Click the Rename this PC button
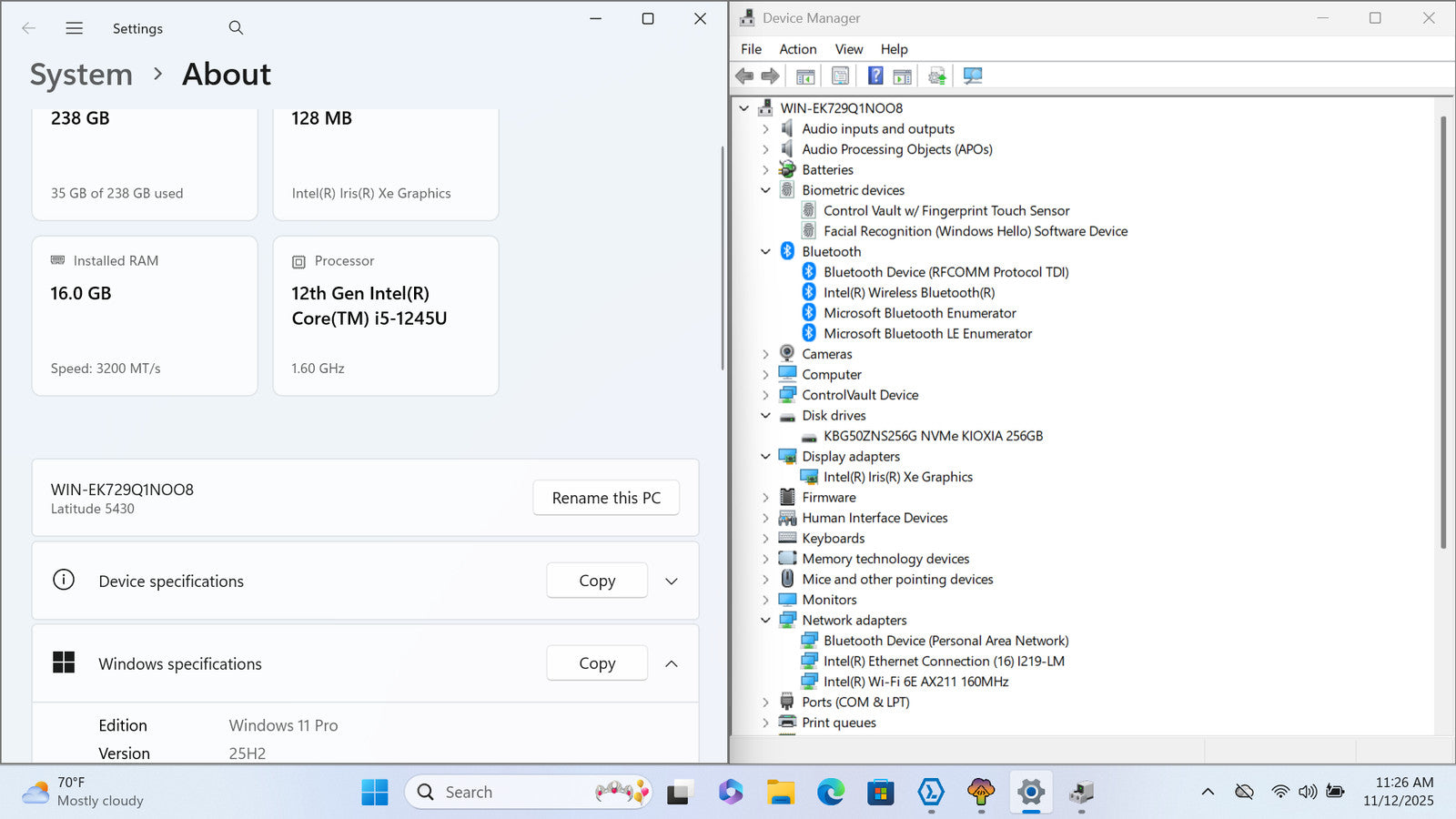 (606, 498)
